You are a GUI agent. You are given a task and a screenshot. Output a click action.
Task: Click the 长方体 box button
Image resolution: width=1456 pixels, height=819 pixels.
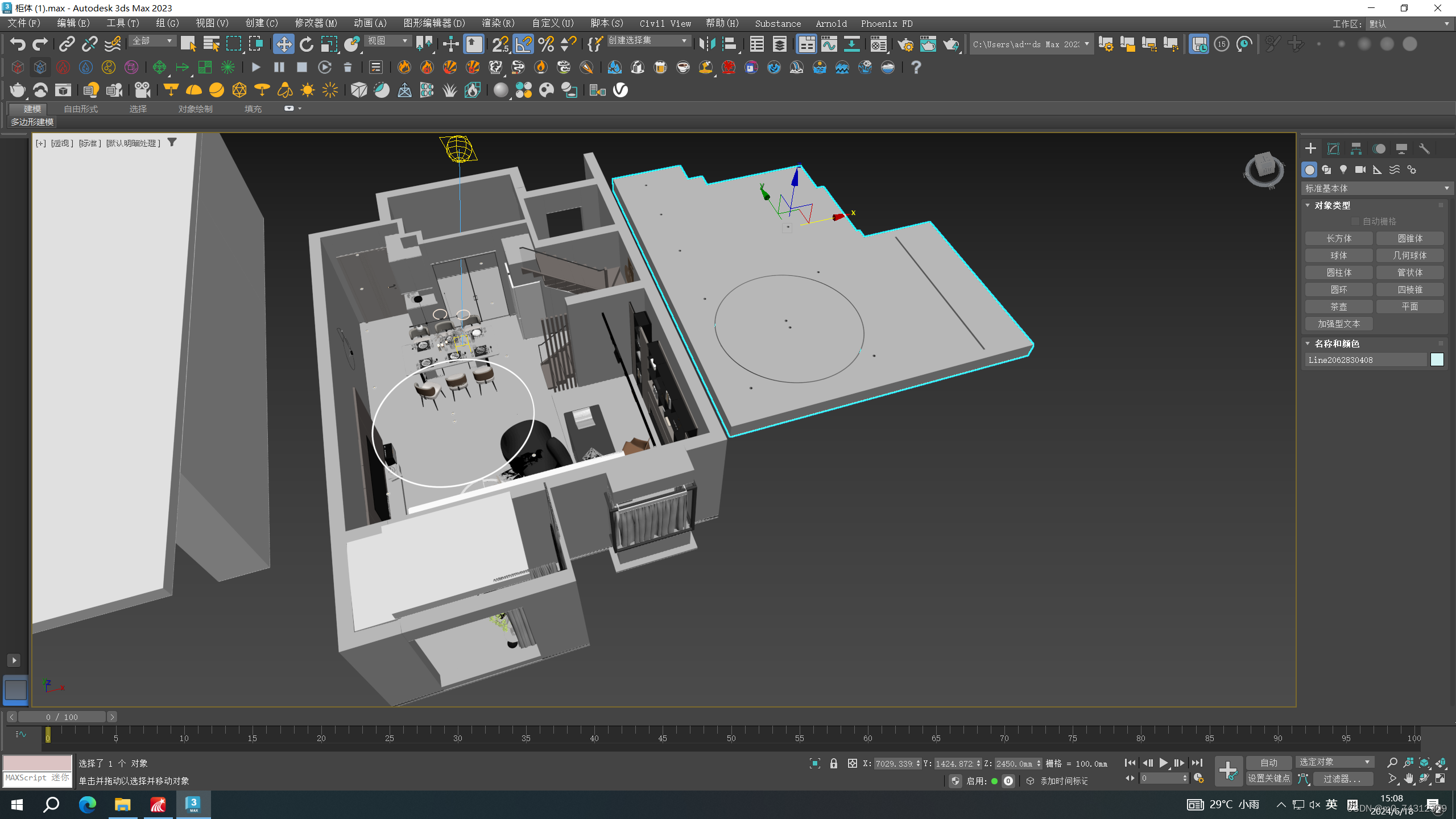1338,238
